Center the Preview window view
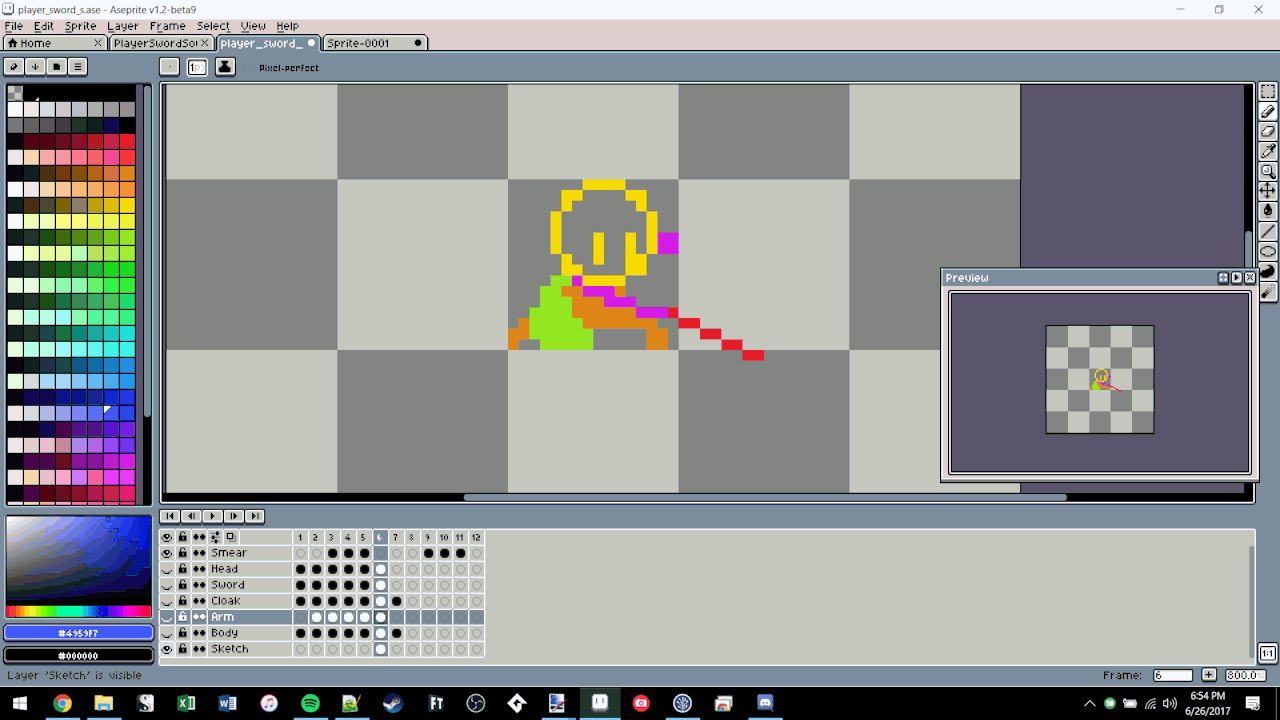The image size is (1280, 720). pos(1223,278)
